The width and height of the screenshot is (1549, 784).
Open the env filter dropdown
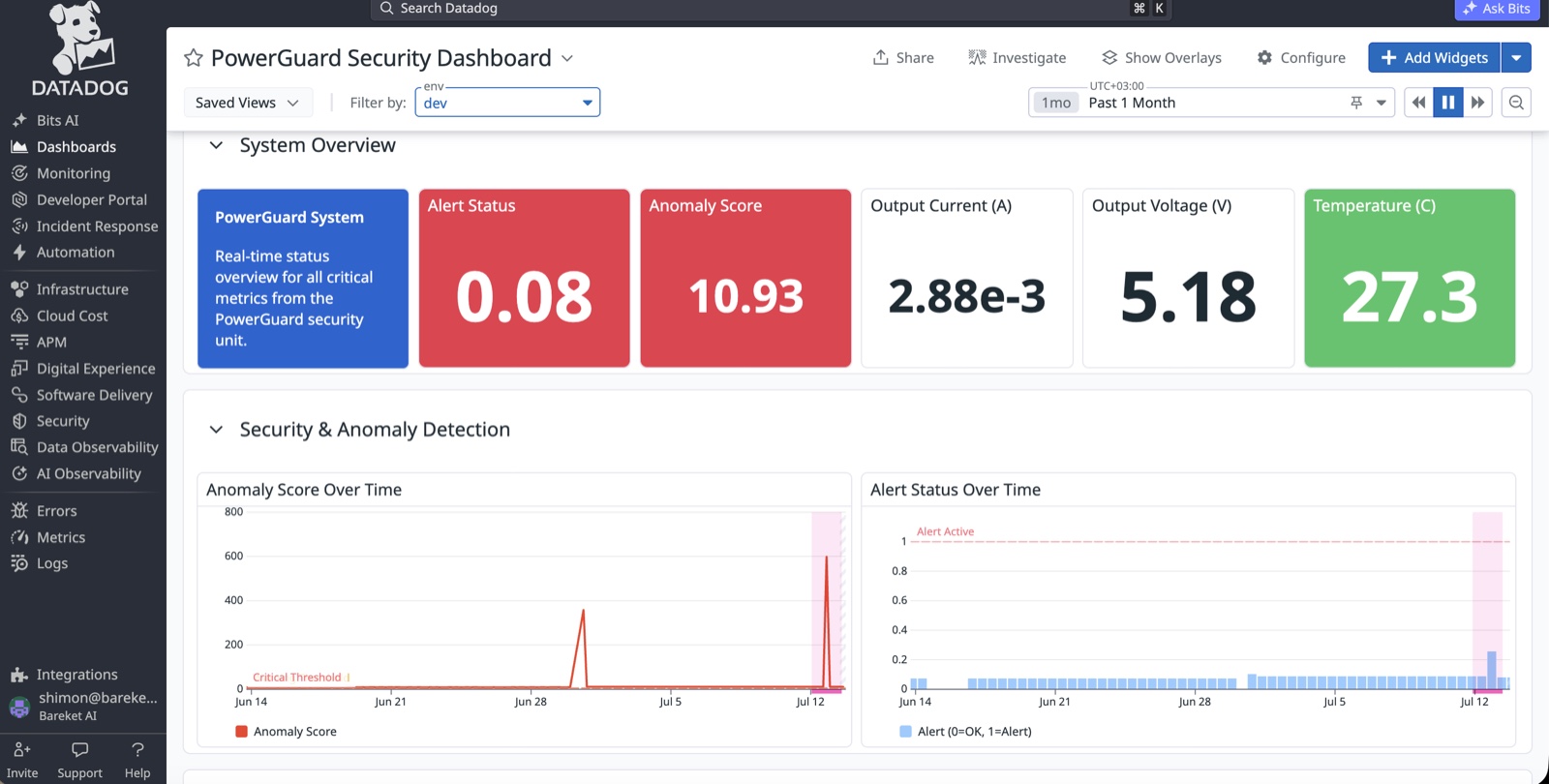[x=507, y=103]
